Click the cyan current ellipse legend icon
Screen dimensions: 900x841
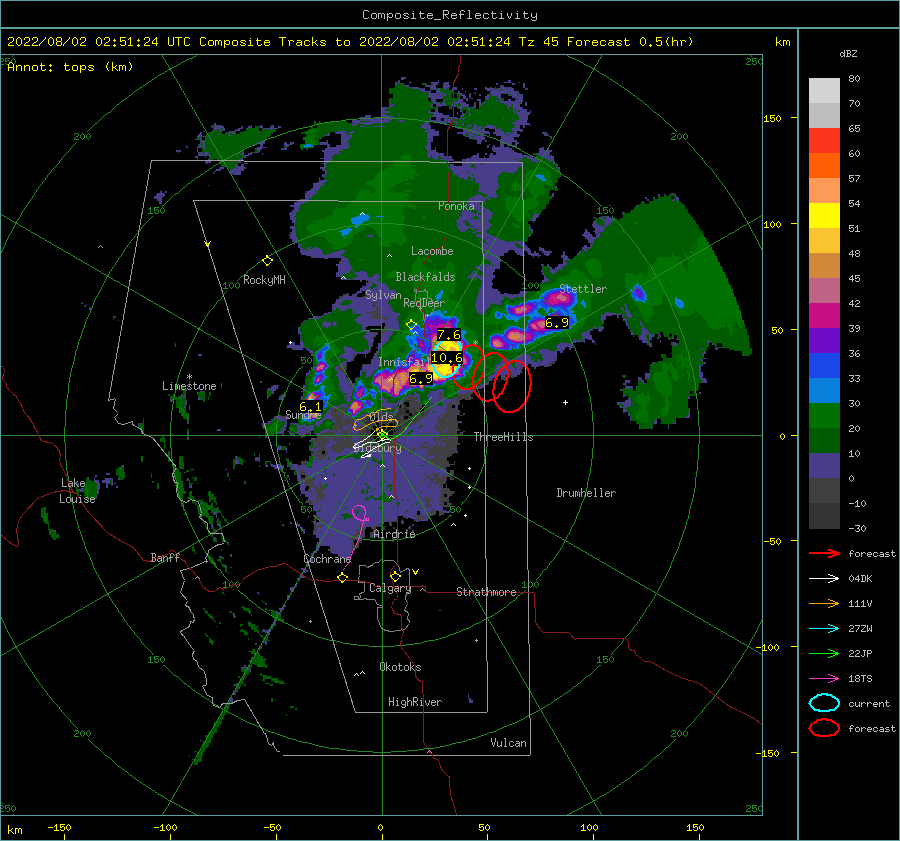tap(824, 703)
